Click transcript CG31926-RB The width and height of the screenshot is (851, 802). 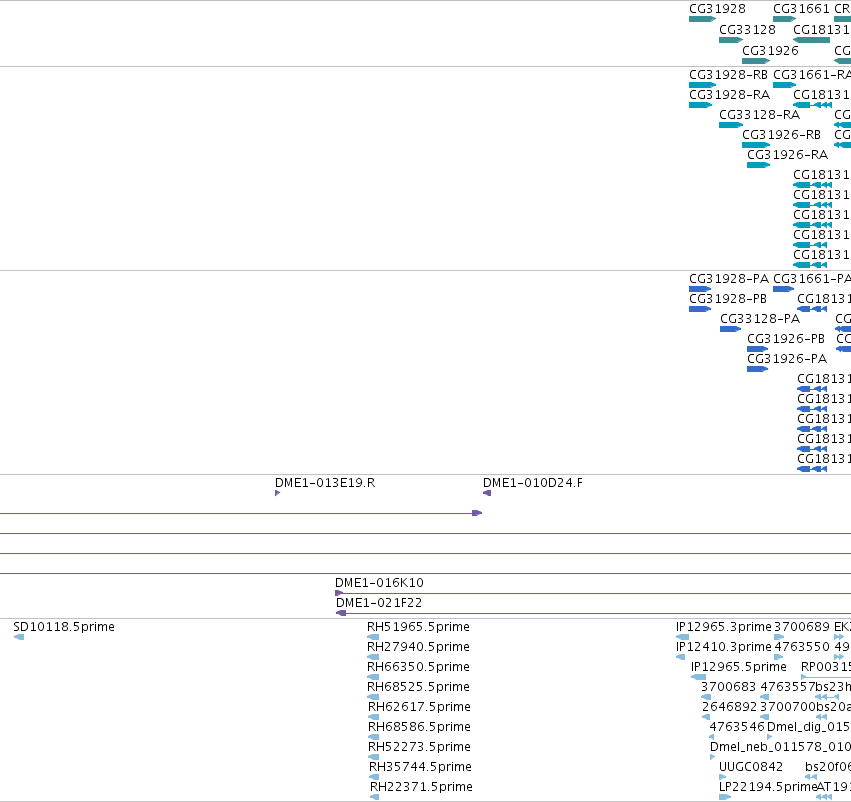(755, 145)
